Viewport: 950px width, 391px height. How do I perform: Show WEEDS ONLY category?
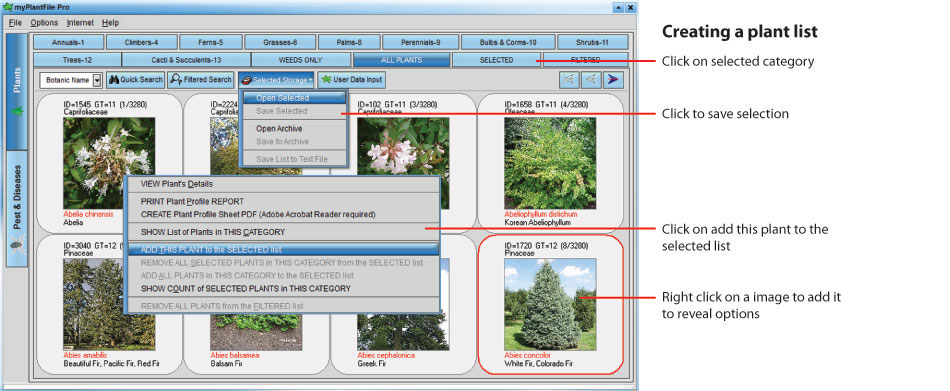(x=301, y=60)
